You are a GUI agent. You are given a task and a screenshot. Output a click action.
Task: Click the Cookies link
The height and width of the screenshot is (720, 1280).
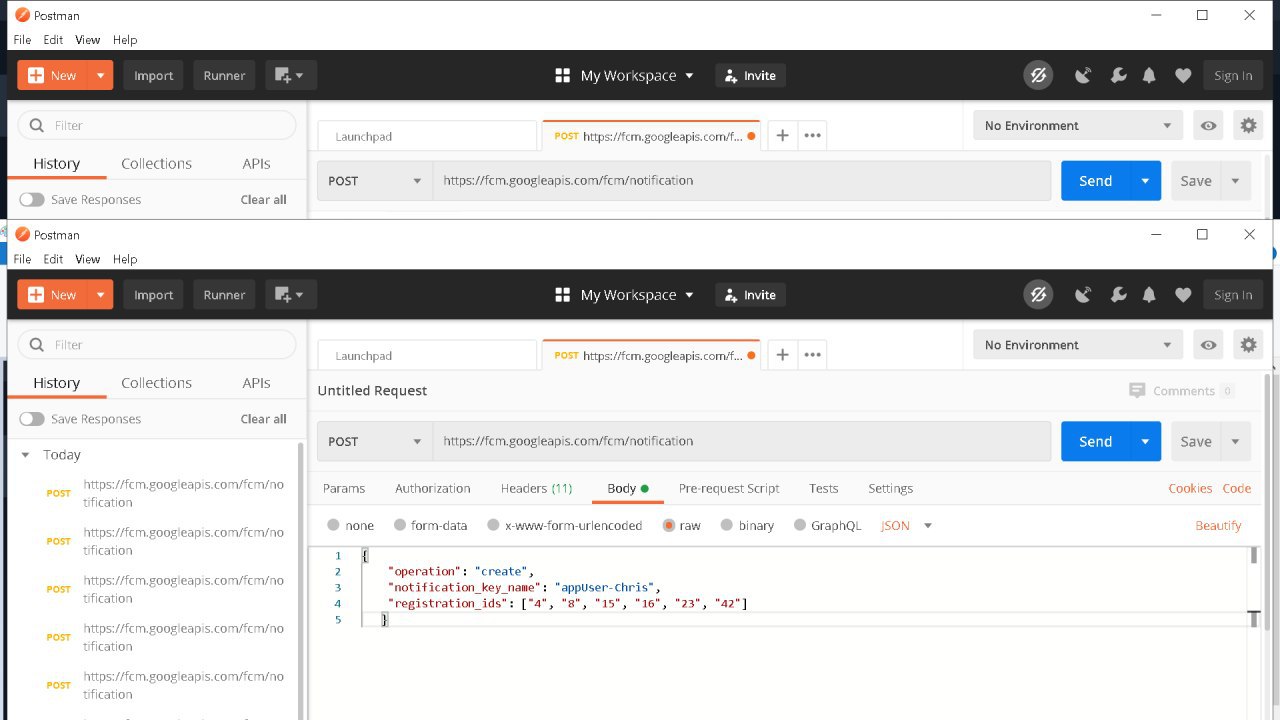tap(1190, 488)
